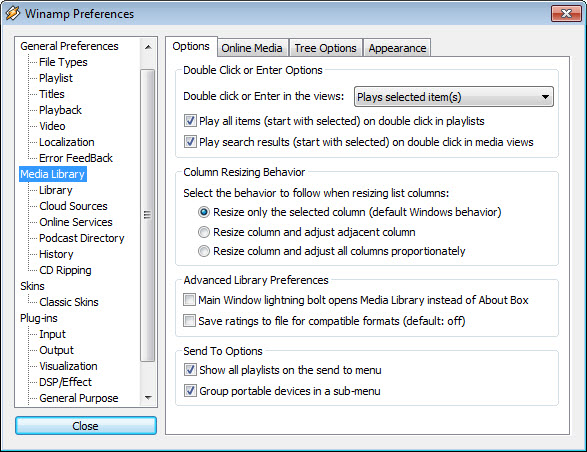Switch to the Online Media tab
Image resolution: width=587 pixels, height=452 pixels.
[x=252, y=48]
